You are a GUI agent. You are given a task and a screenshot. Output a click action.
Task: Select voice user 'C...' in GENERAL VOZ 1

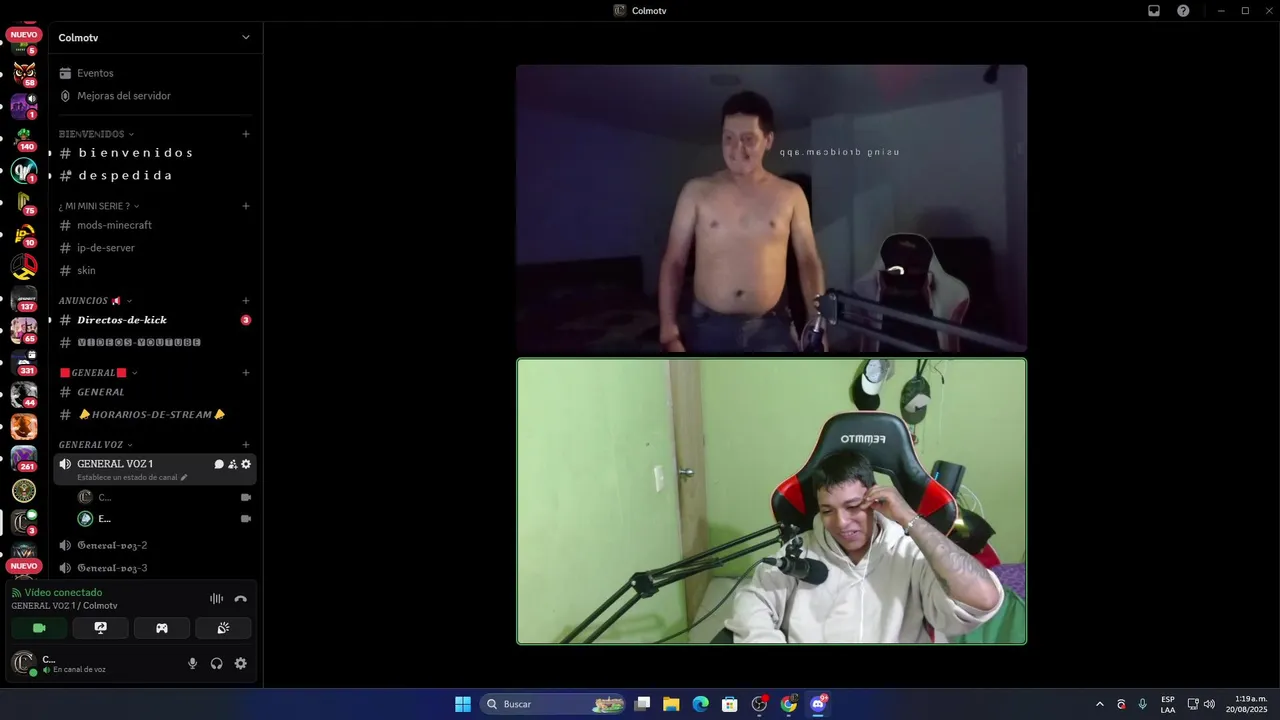[155, 497]
